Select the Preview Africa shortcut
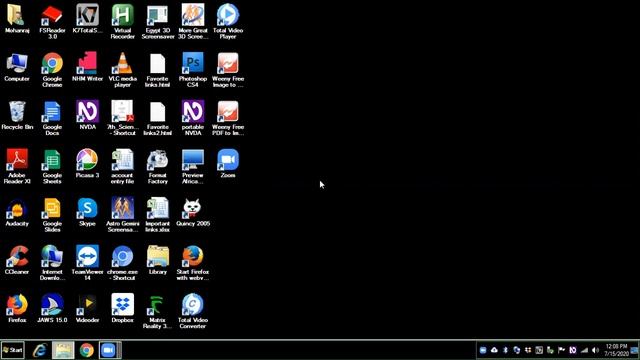Screen dimensions: 640x360 point(193,167)
